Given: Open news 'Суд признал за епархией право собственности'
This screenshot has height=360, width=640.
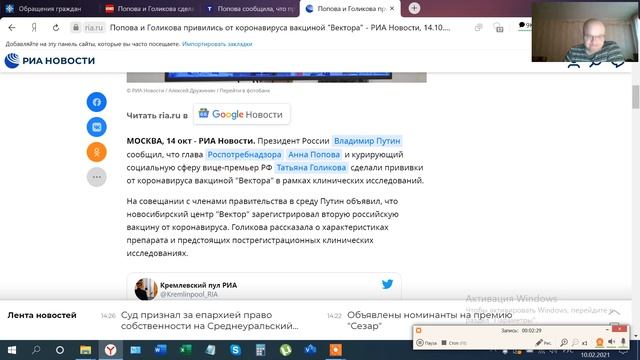Looking at the screenshot, I should point(210,320).
